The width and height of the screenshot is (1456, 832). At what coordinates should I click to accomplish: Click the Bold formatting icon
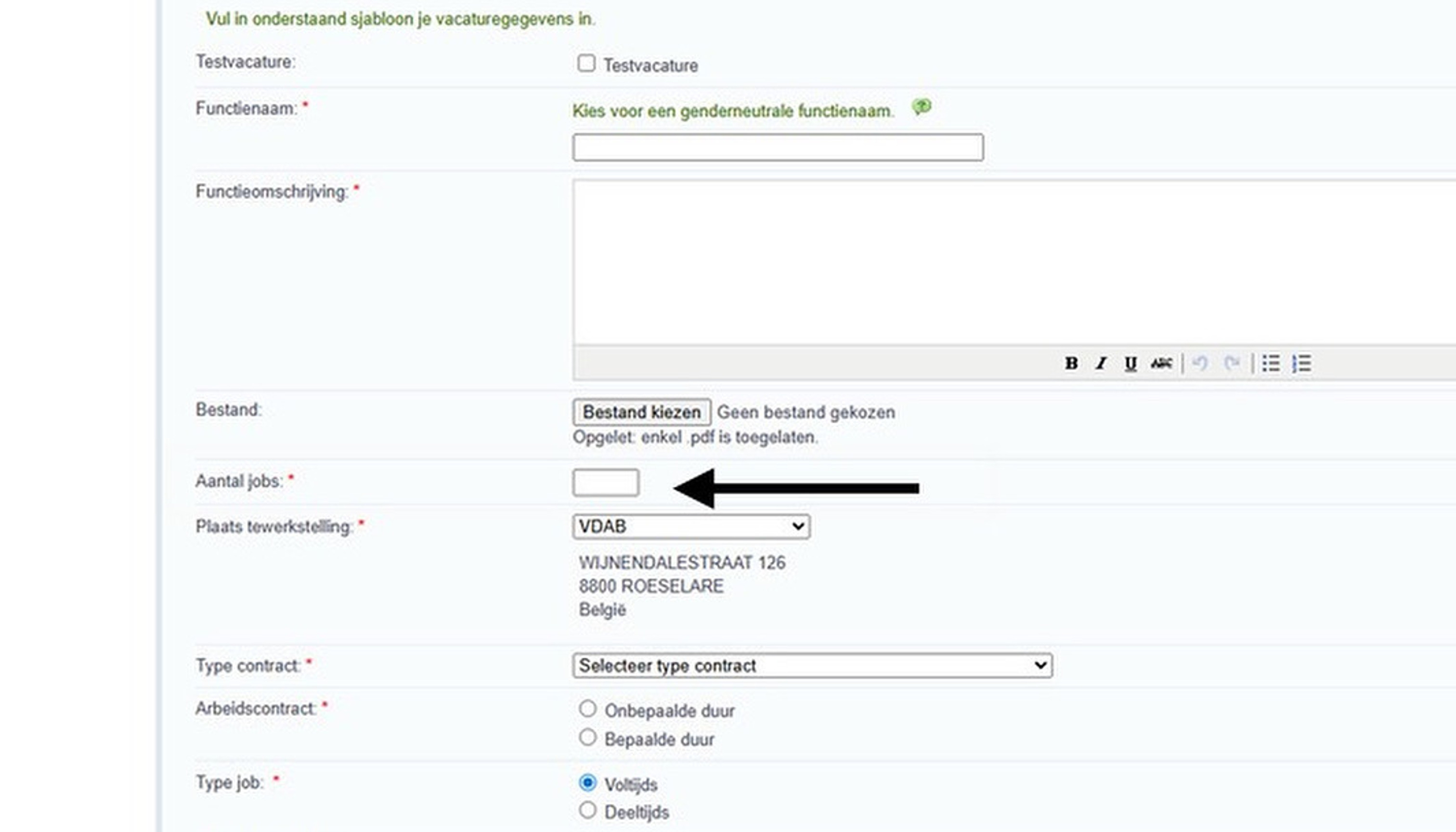click(1071, 364)
